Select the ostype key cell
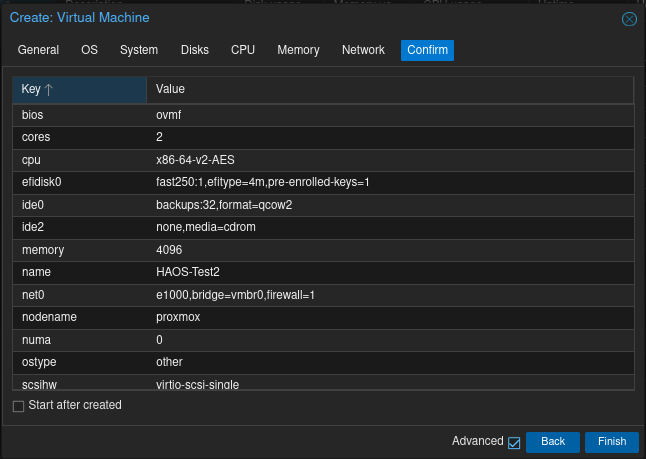 pos(80,362)
